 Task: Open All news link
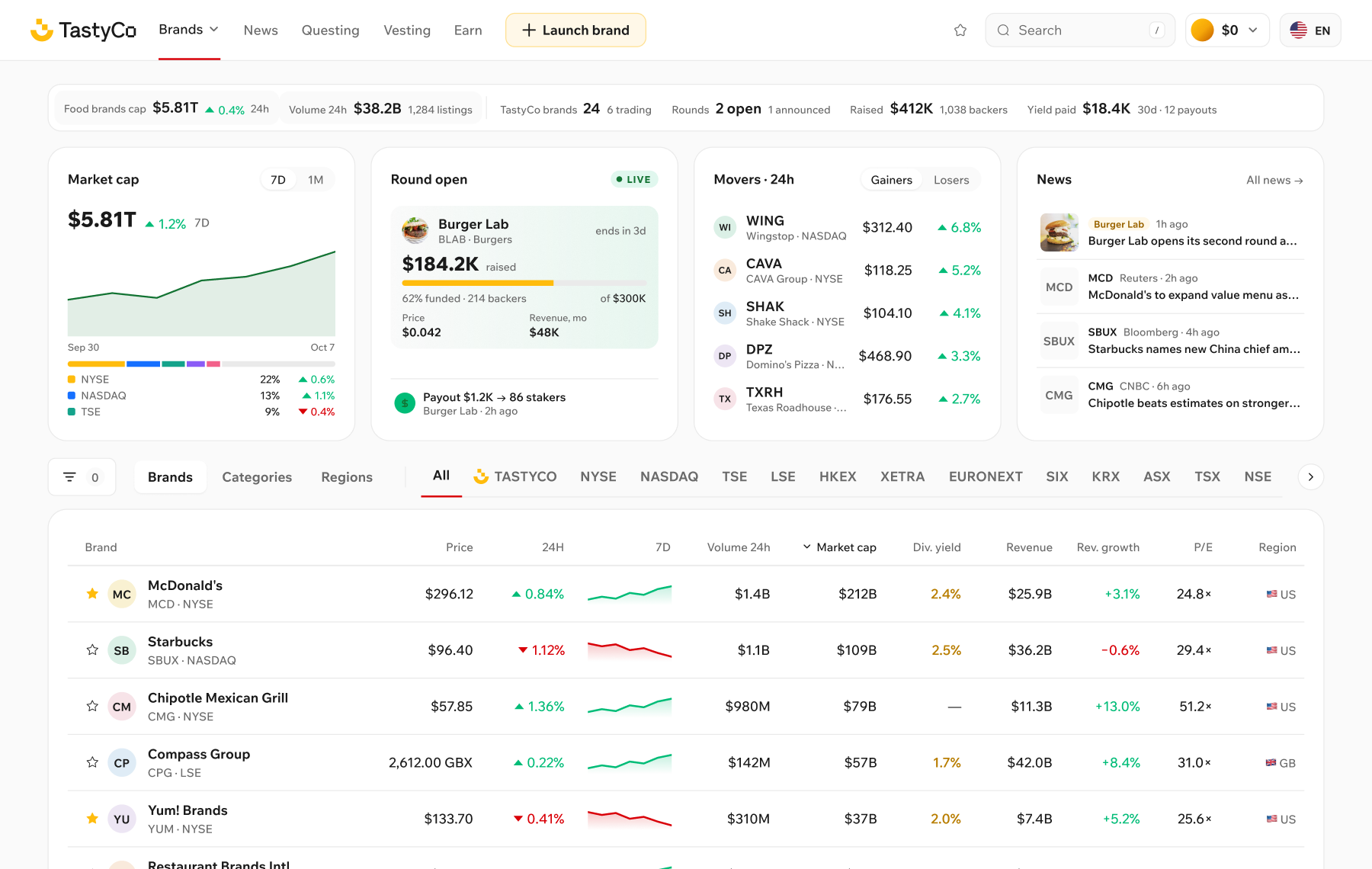click(x=1274, y=180)
